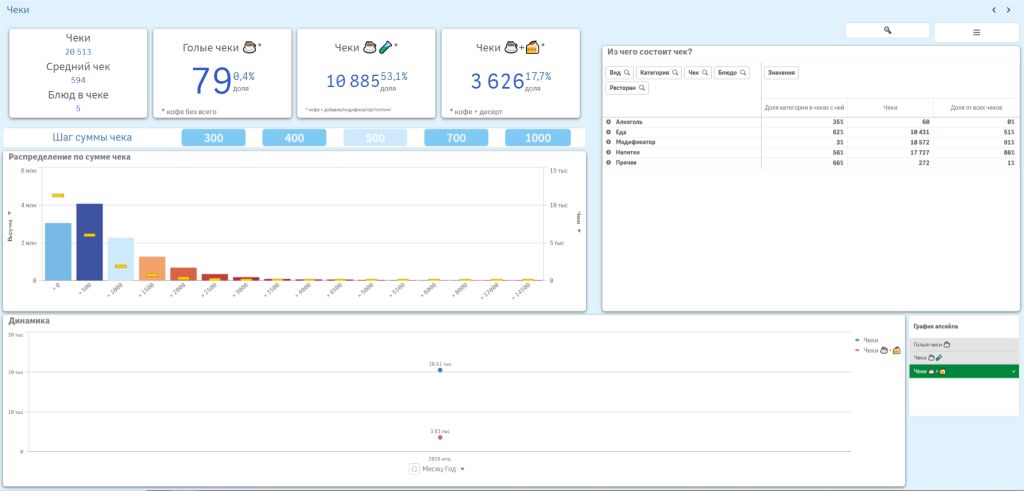Viewport: 1024px width, 491px height.
Task: Set check sum step to 300
Action: coord(214,138)
